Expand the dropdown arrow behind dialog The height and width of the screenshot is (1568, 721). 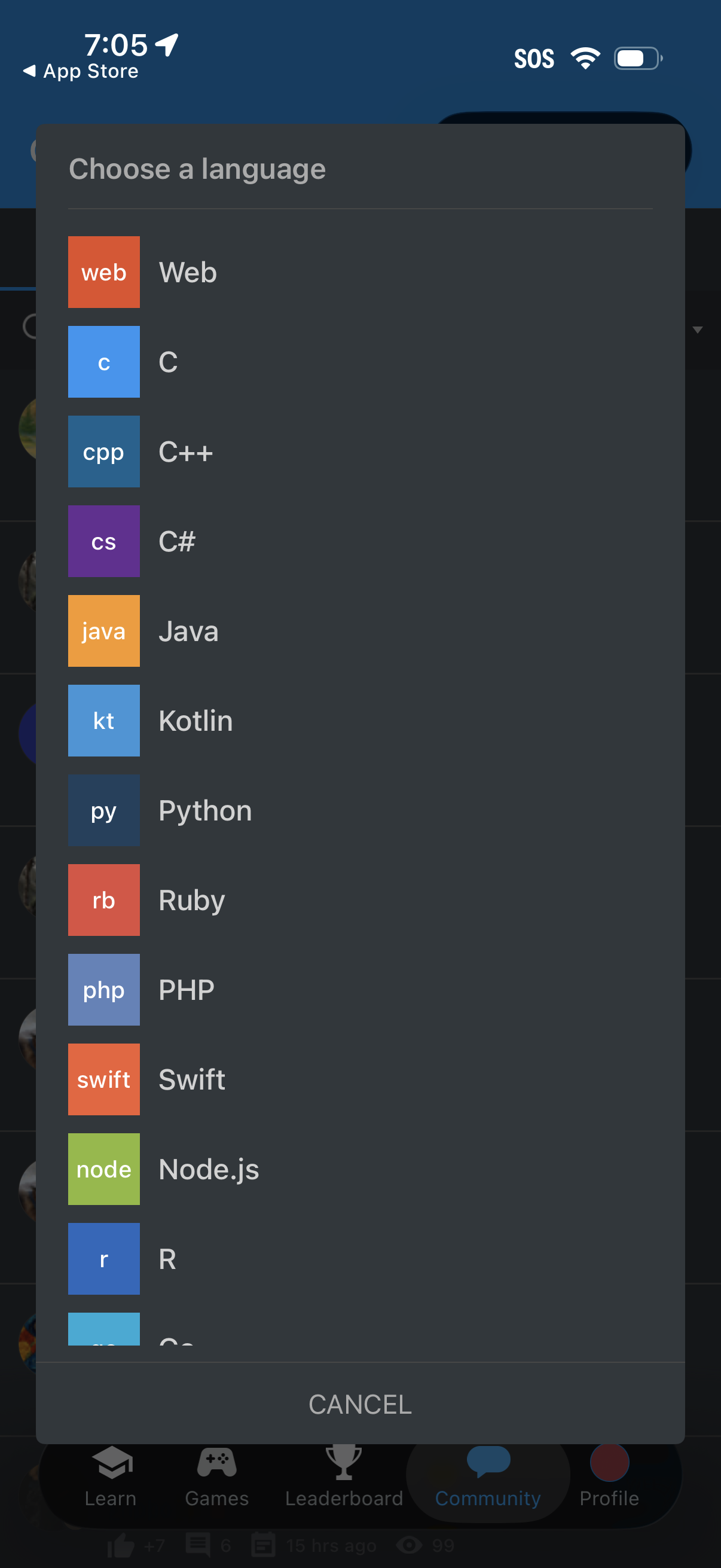pos(697,330)
